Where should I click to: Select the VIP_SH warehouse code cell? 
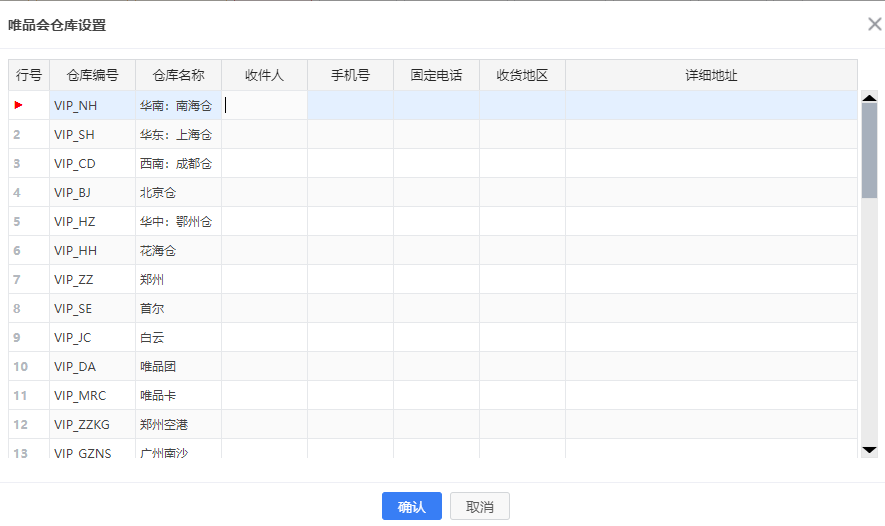93,134
